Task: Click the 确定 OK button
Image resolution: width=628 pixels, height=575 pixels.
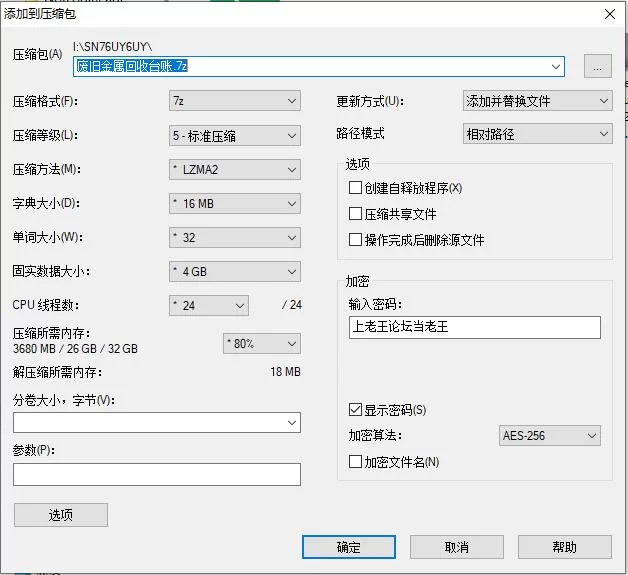Action: [349, 547]
